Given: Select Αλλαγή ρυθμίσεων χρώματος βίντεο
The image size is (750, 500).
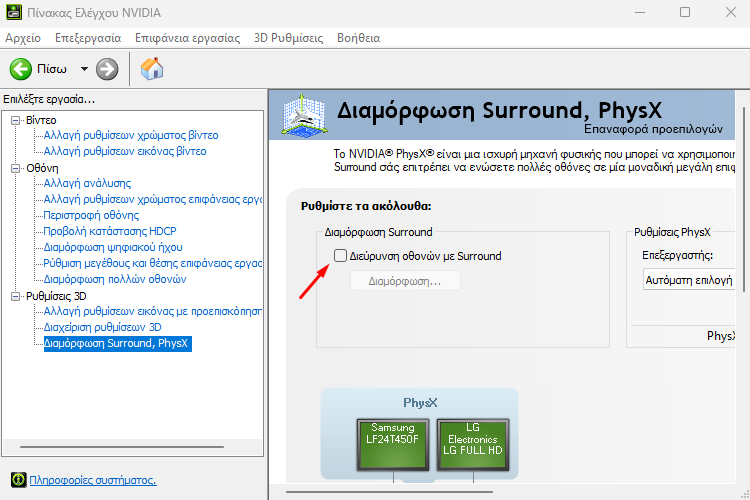Looking at the screenshot, I should click(x=131, y=135).
